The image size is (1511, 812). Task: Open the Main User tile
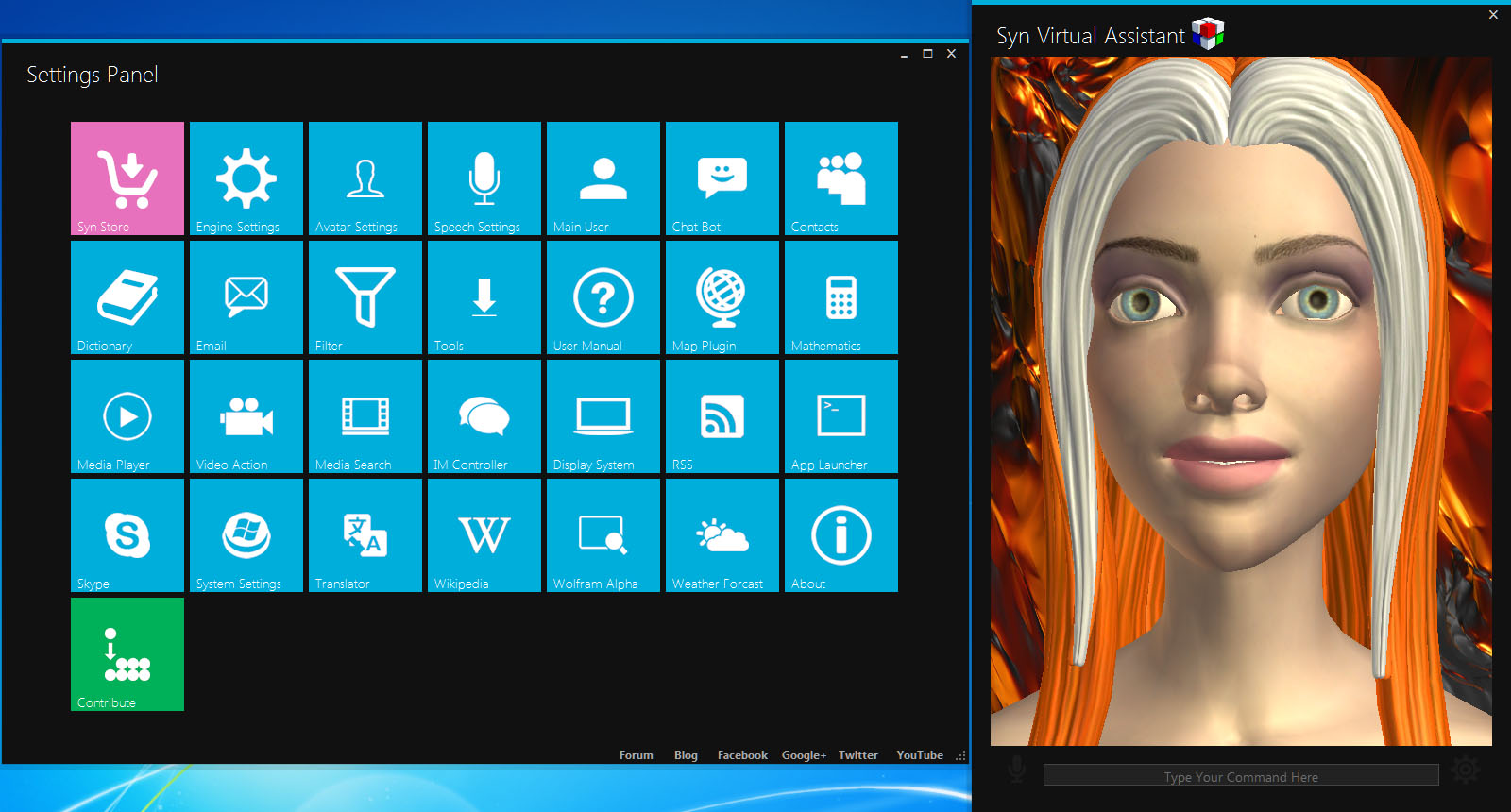coord(603,178)
